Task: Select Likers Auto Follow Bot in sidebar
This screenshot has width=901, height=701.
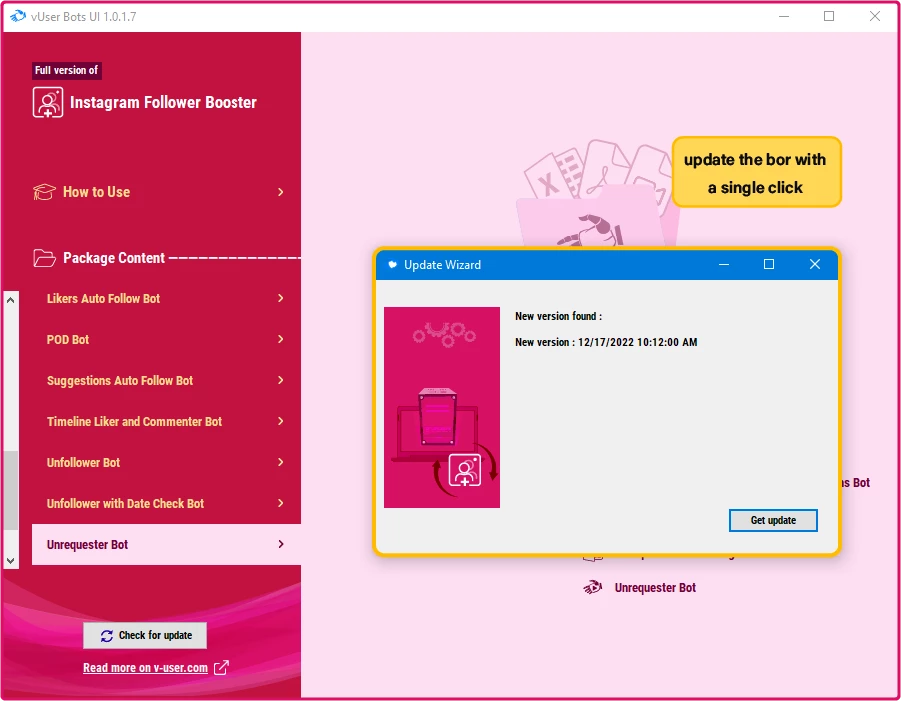Action: (x=166, y=298)
